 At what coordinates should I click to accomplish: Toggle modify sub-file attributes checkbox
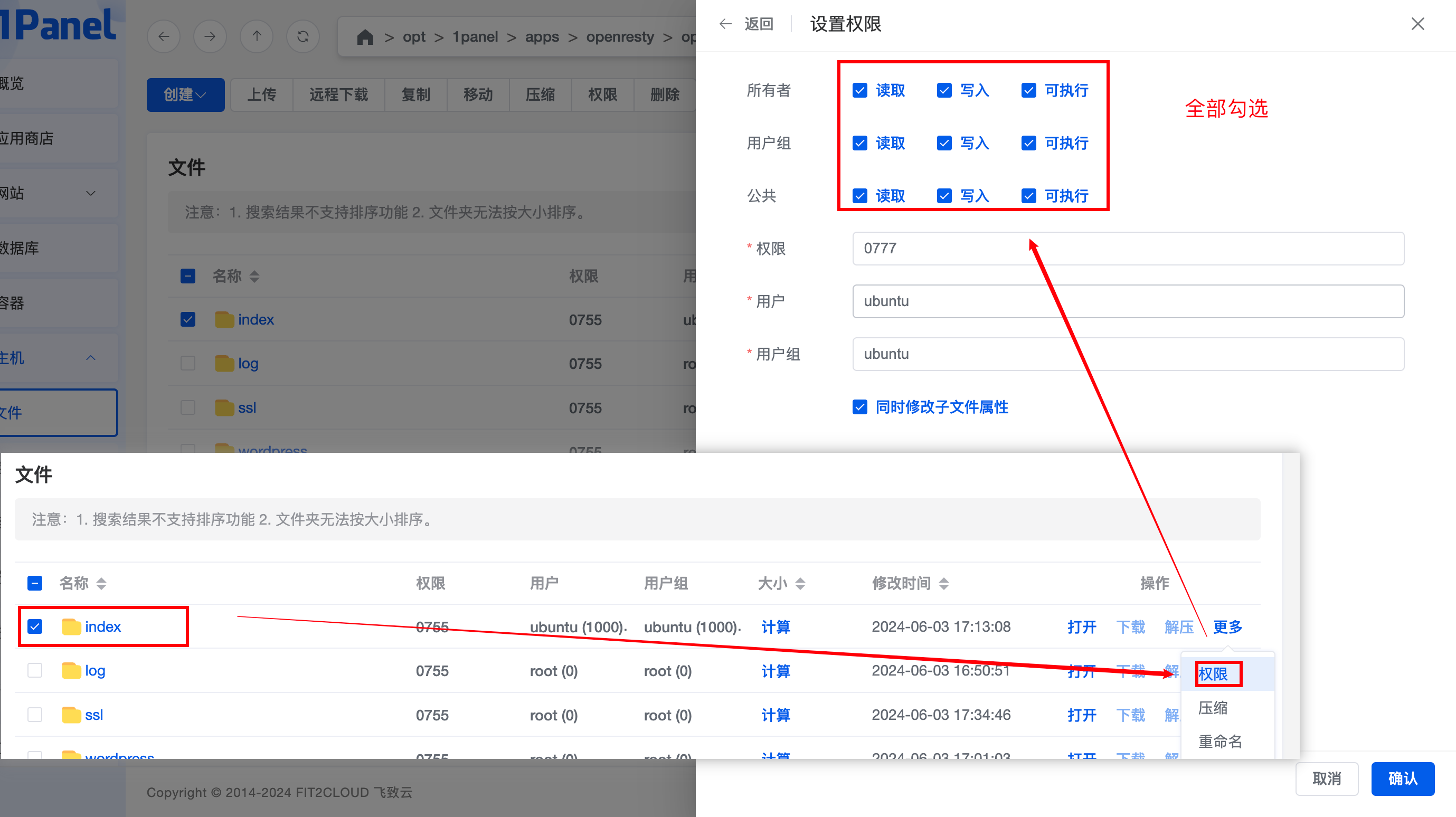[859, 407]
